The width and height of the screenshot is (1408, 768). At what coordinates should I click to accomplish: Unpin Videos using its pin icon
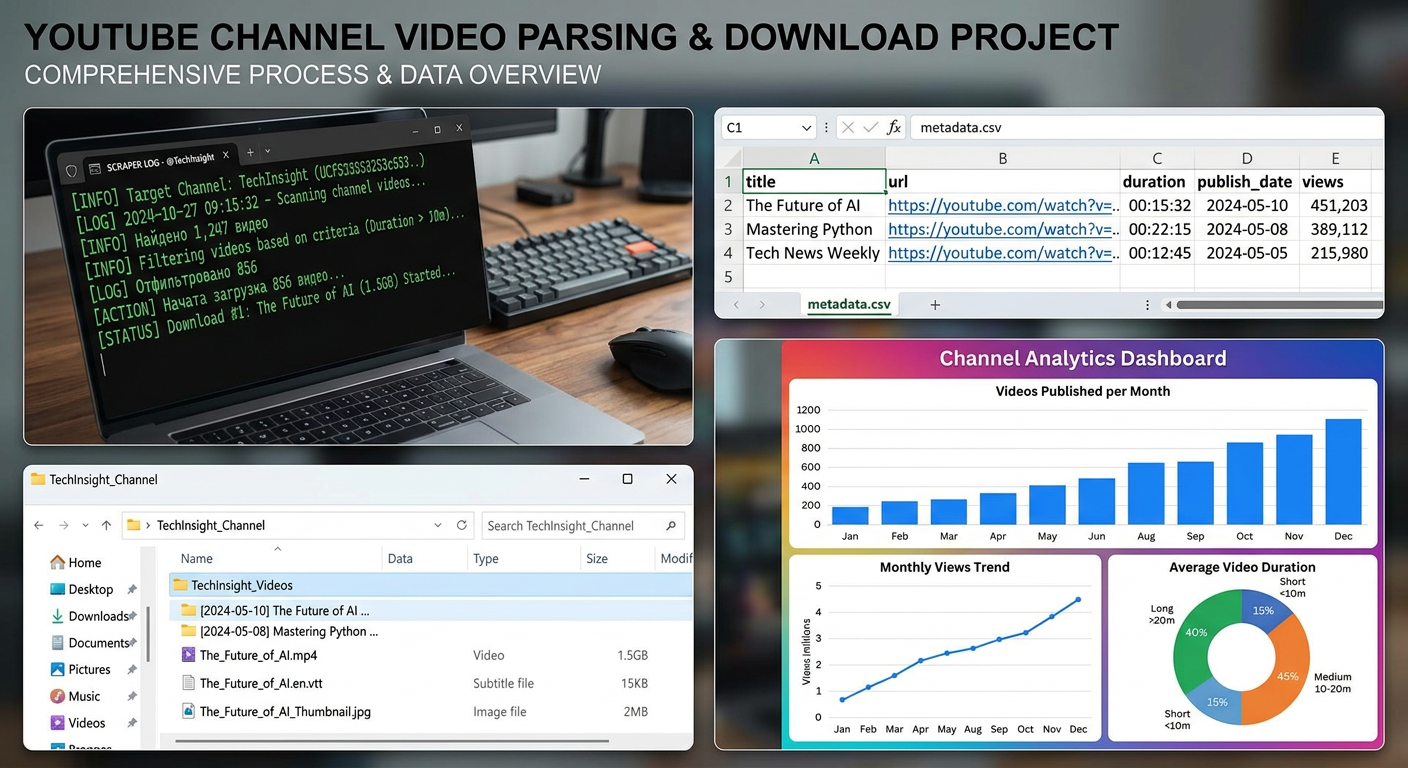click(132, 723)
